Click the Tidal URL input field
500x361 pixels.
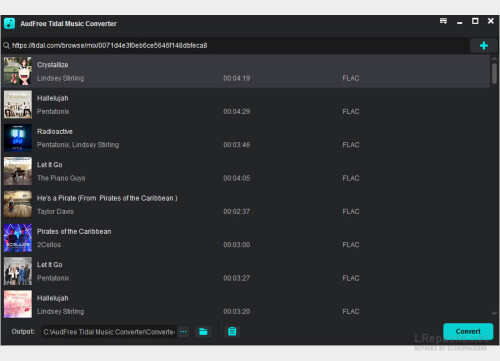pyautogui.click(x=235, y=45)
